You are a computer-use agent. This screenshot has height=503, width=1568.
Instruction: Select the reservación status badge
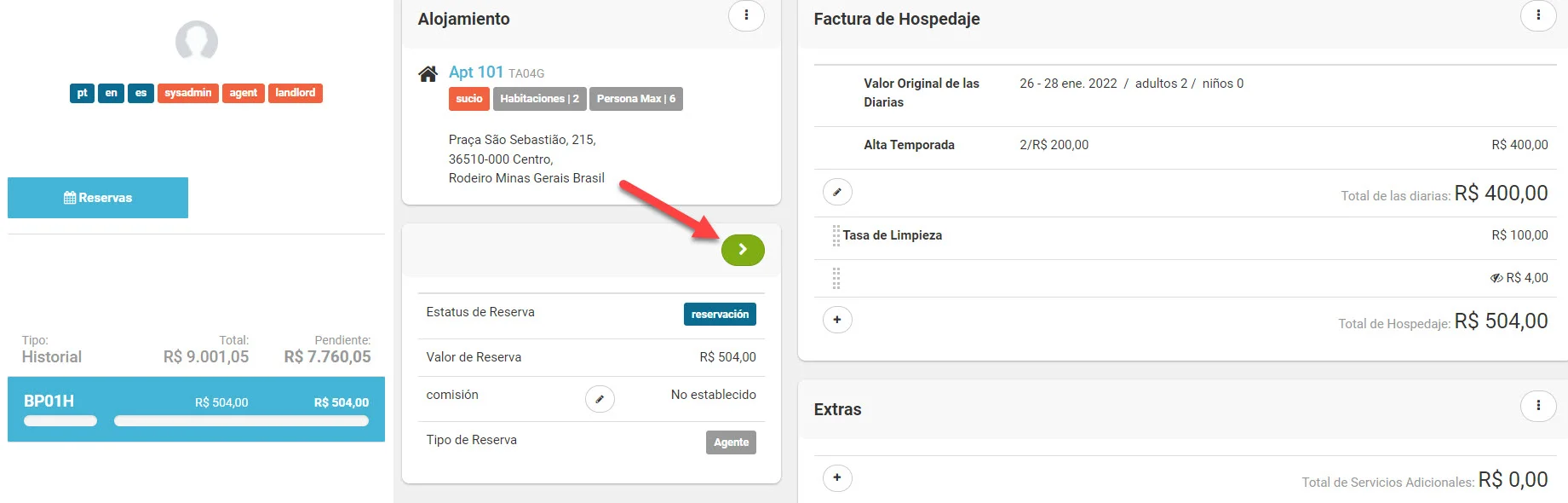(x=720, y=315)
